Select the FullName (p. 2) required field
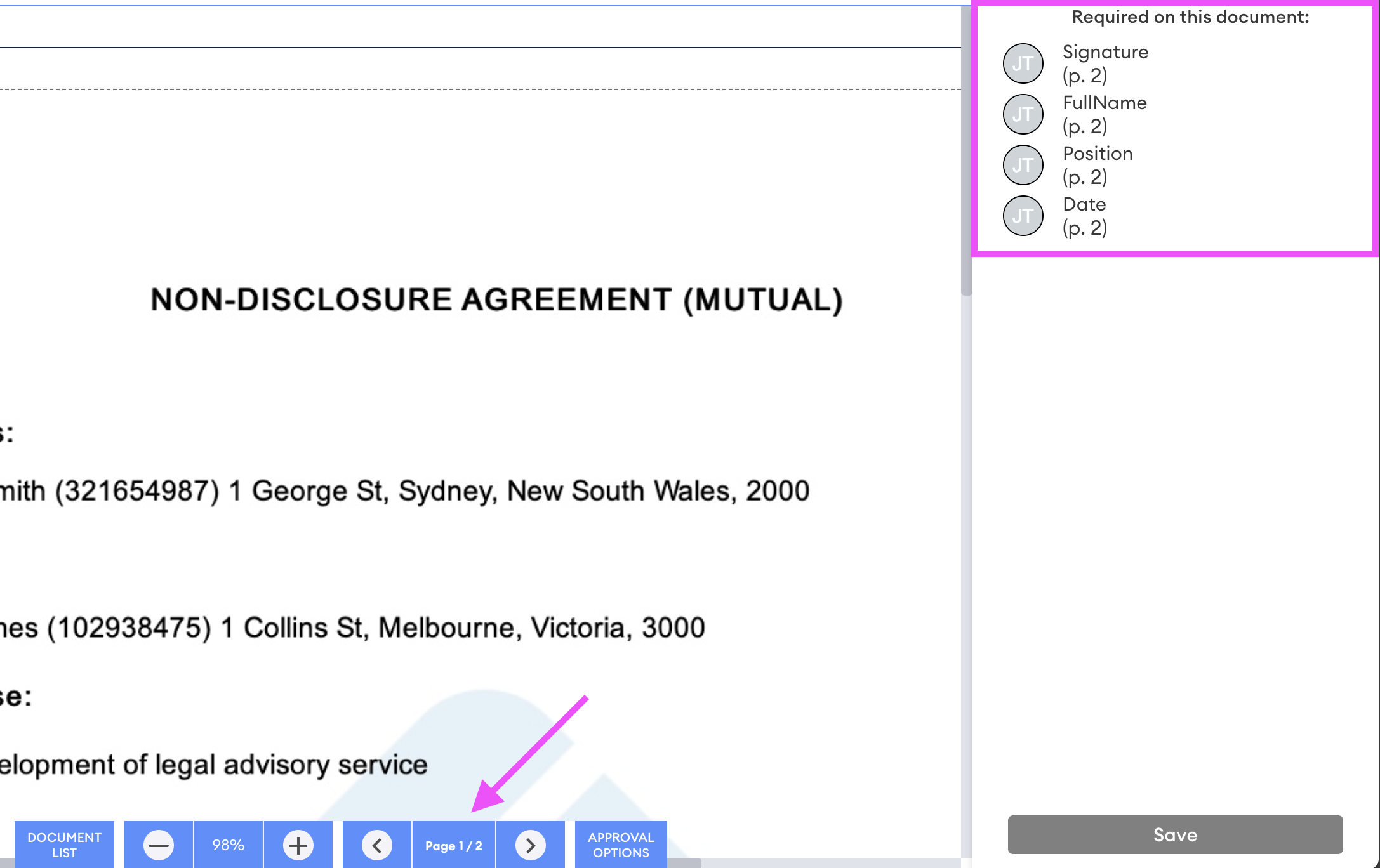 point(1105,114)
